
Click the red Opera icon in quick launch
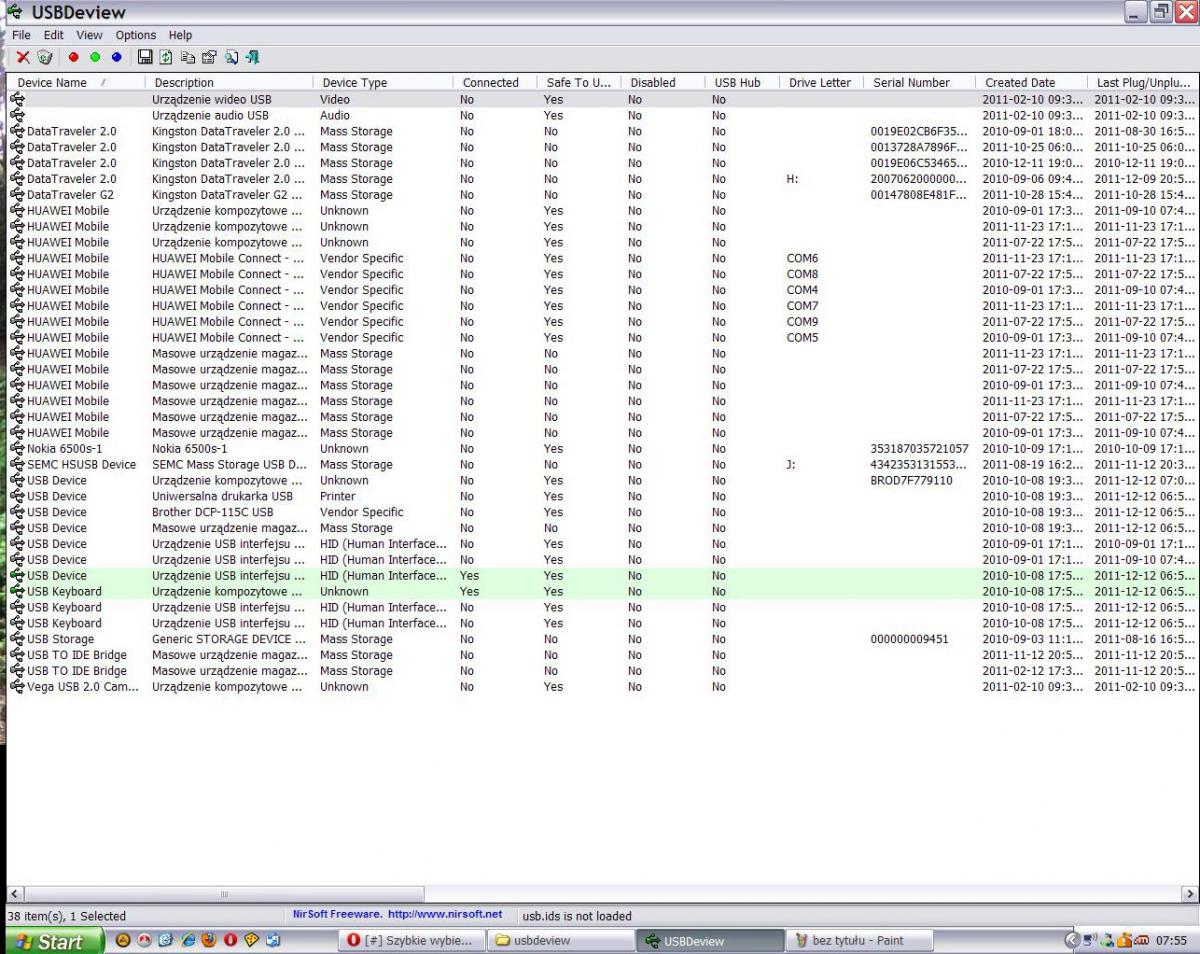[x=230, y=941]
